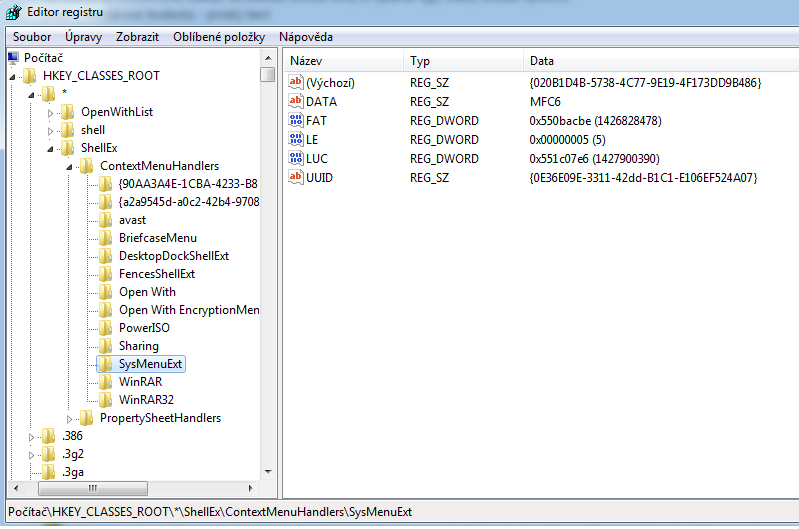Click the 0x550bacbe (1426828478) data value
Image resolution: width=799 pixels, height=529 pixels.
[x=595, y=121]
